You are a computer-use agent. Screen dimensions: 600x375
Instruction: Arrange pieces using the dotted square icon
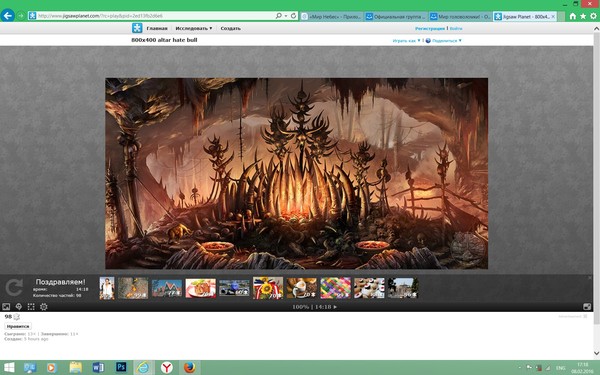[x=31, y=307]
